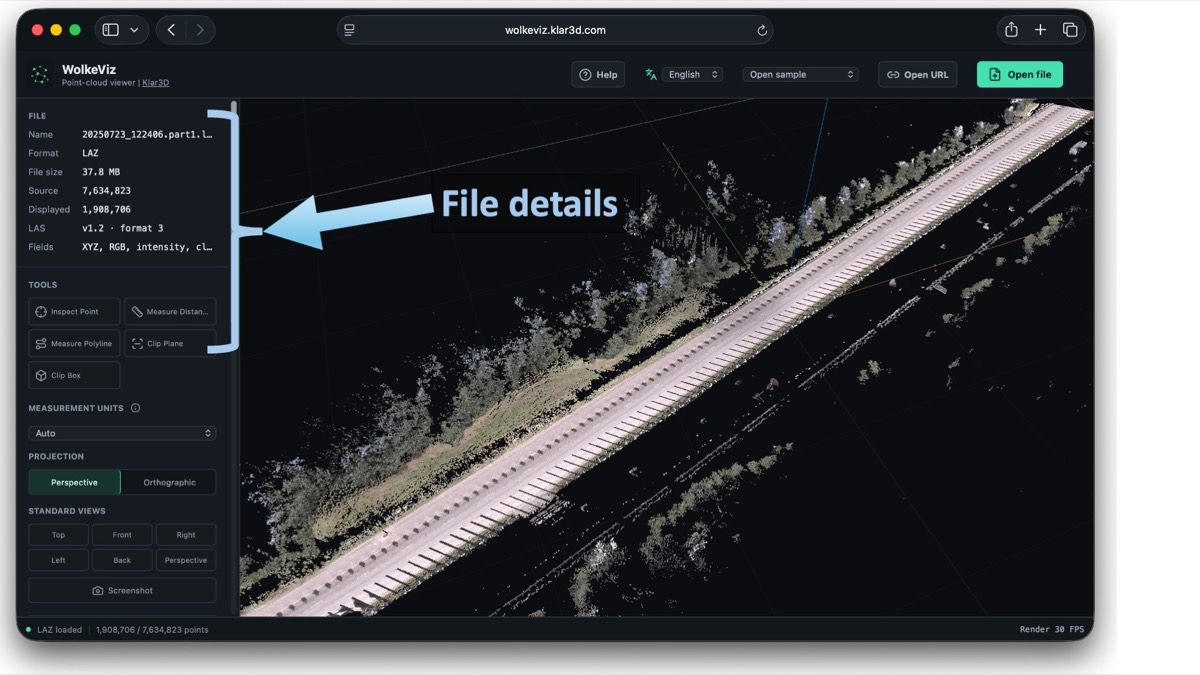Set standard view to Left
The height and width of the screenshot is (675, 1200).
coord(58,560)
